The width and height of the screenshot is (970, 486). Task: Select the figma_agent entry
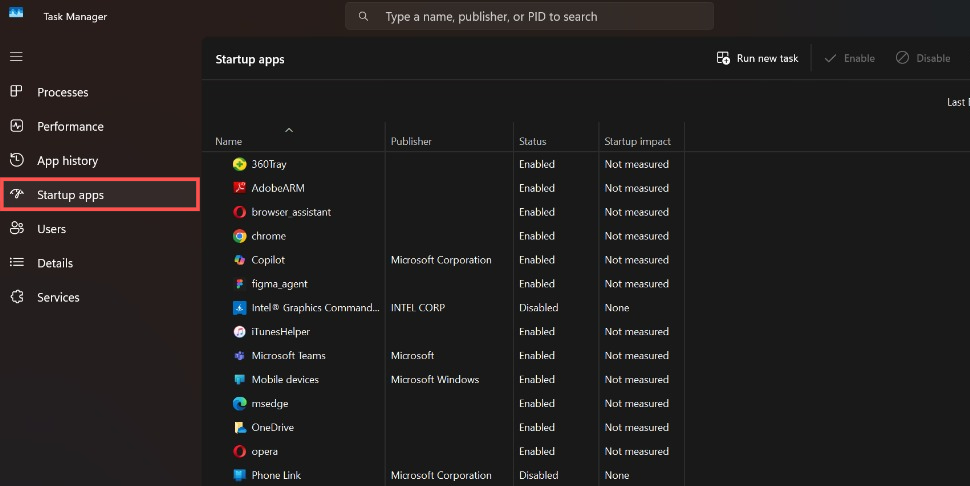point(279,284)
